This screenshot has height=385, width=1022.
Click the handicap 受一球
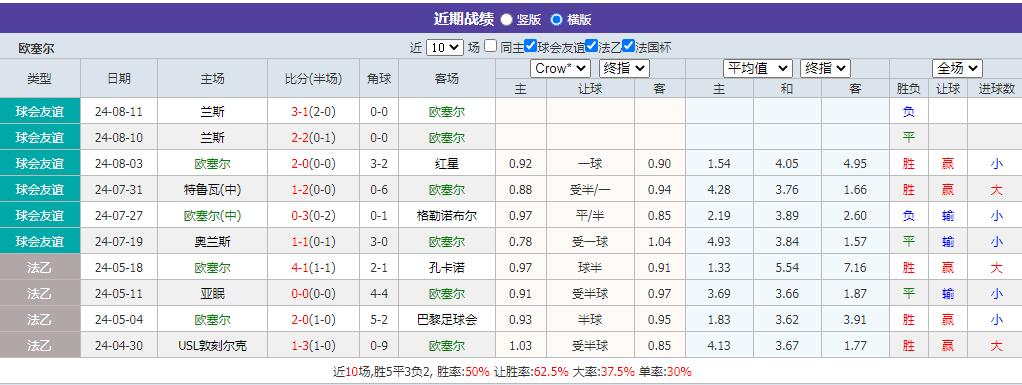pyautogui.click(x=590, y=242)
